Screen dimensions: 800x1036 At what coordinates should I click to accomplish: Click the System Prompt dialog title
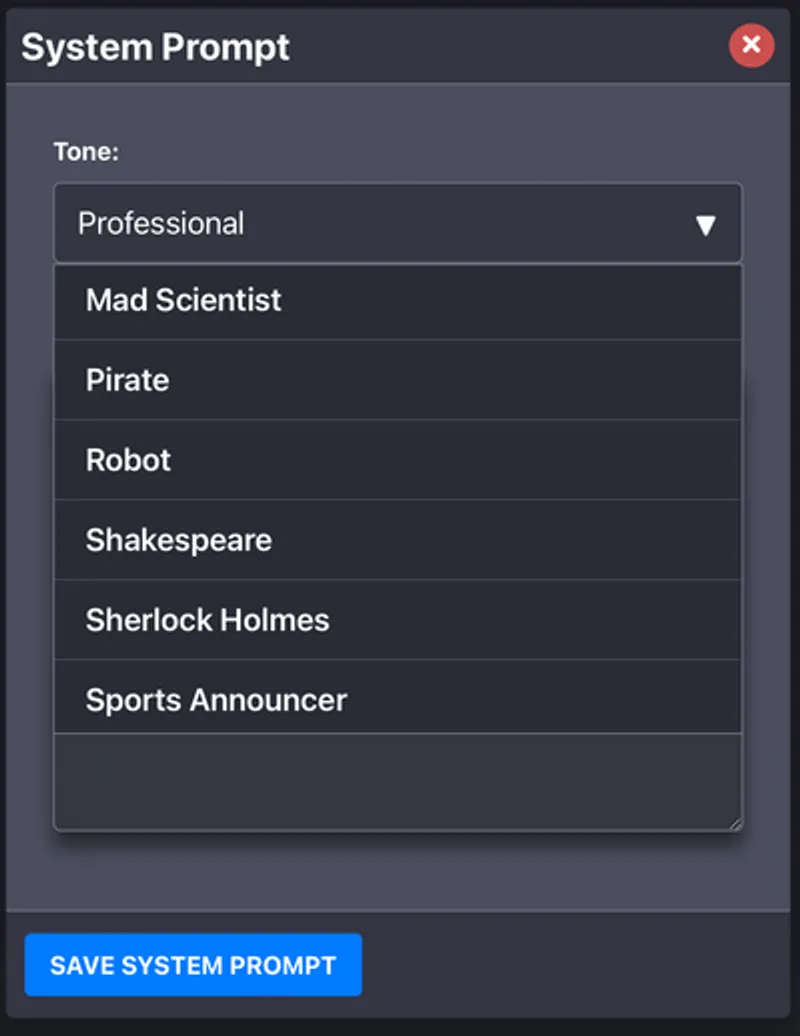click(x=156, y=47)
